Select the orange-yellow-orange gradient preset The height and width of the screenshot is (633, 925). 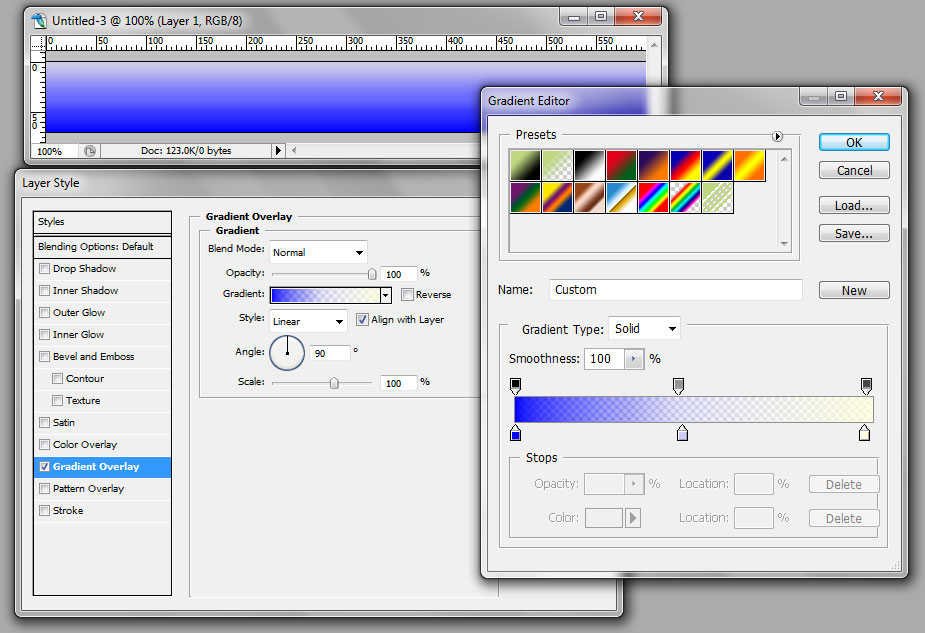(749, 165)
